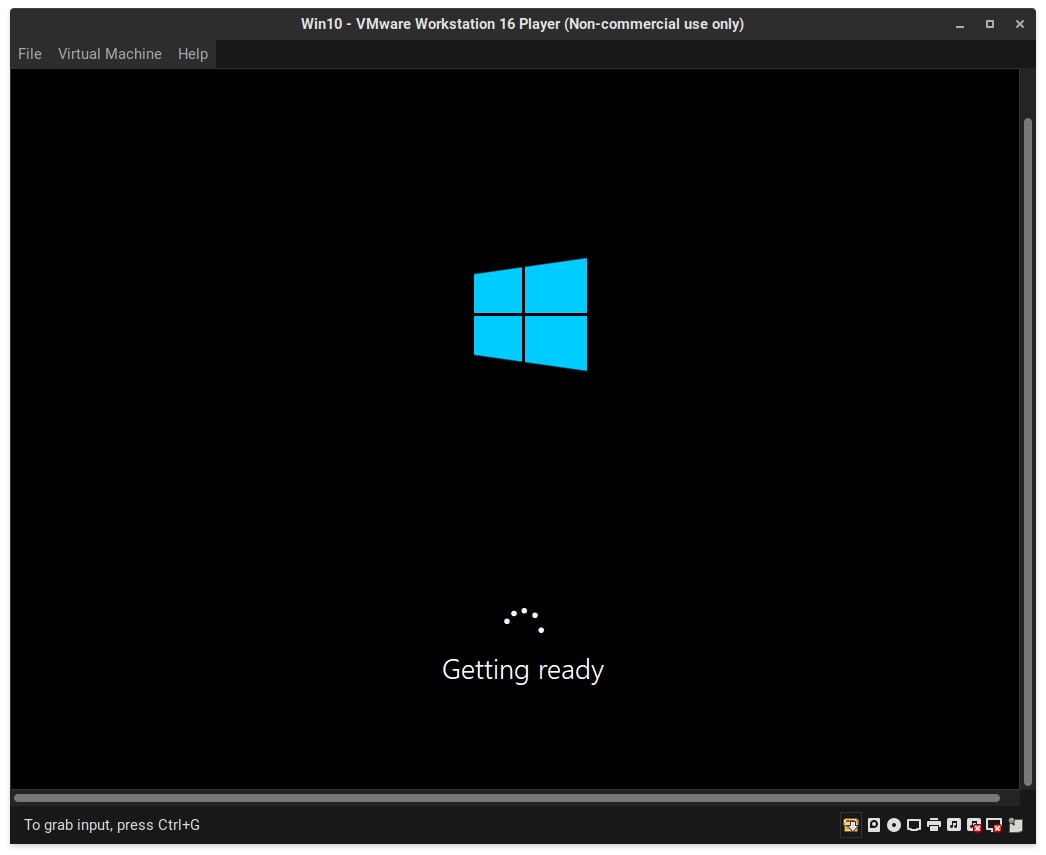Open the Help menu
This screenshot has height=855, width=1046.
tap(193, 54)
